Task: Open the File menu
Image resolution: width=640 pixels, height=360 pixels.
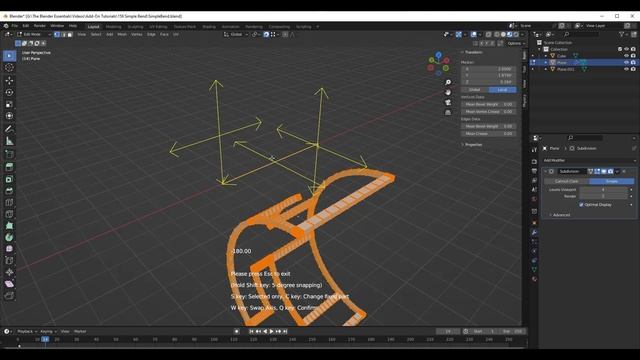Action: (15, 26)
